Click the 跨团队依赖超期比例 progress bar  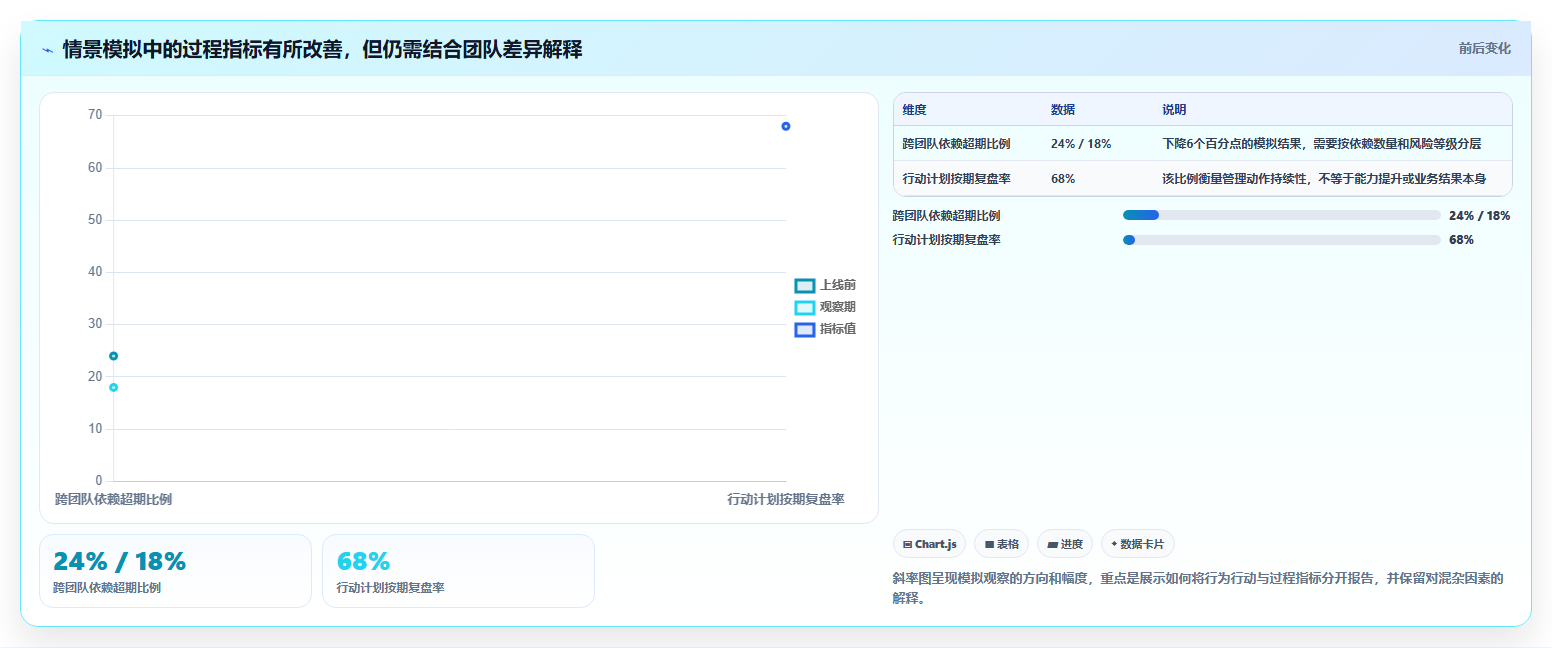click(1281, 215)
